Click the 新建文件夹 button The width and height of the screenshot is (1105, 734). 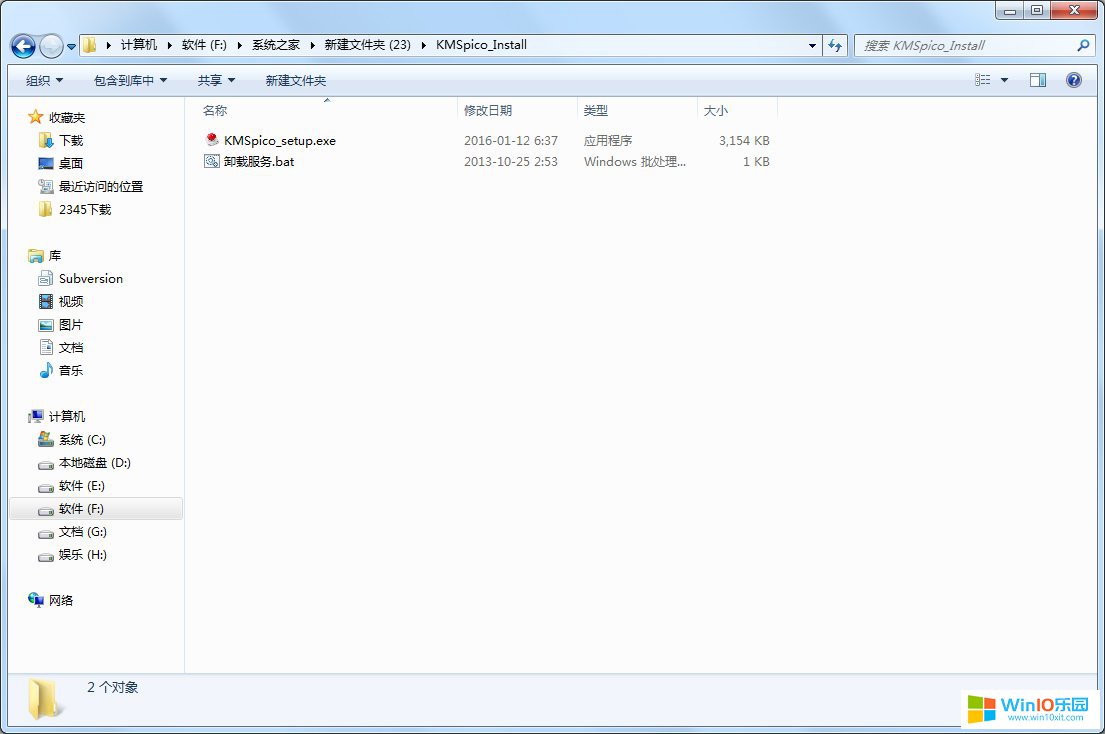pos(296,80)
